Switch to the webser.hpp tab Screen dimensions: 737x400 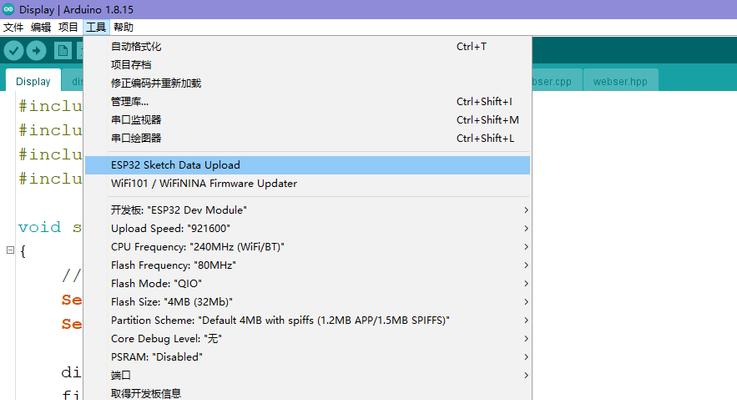click(620, 81)
